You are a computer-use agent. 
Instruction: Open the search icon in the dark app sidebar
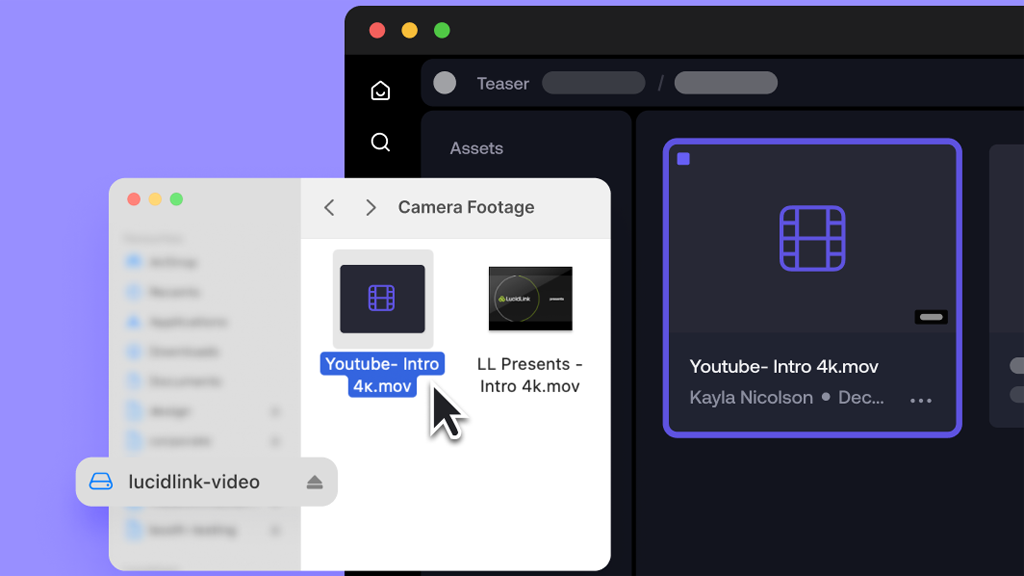click(380, 142)
